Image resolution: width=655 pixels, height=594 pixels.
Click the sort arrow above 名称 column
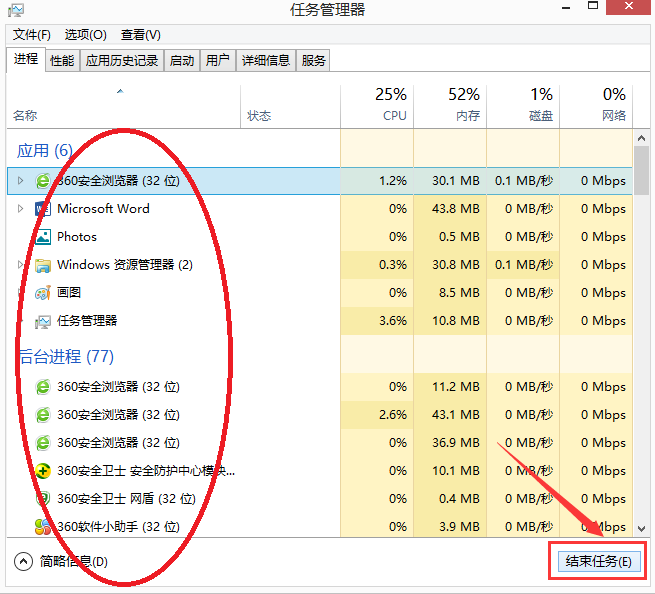coord(120,91)
